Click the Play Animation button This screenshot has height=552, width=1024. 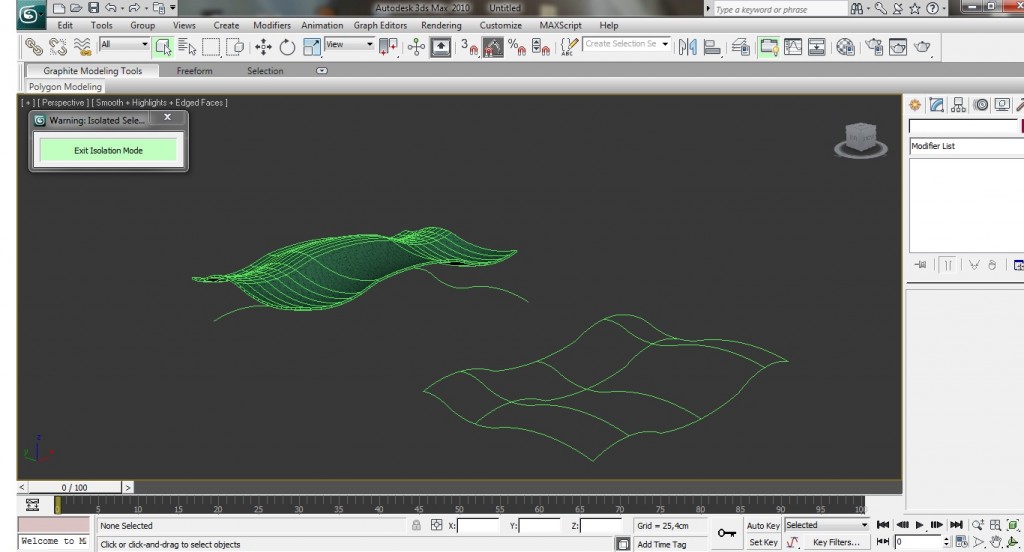920,525
